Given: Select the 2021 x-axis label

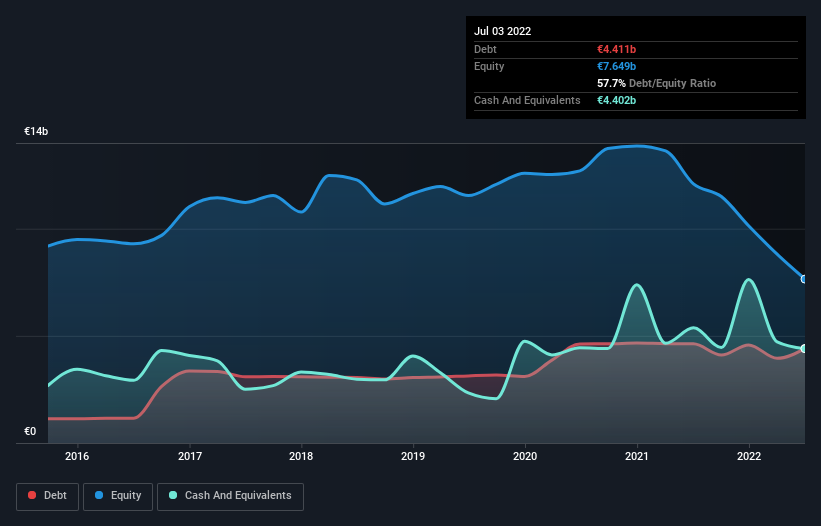Looking at the screenshot, I should point(637,456).
